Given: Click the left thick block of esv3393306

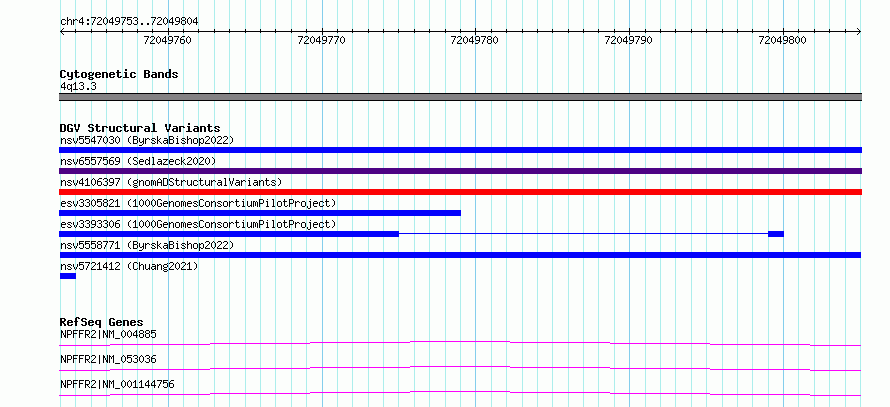Looking at the screenshot, I should click(229, 234).
